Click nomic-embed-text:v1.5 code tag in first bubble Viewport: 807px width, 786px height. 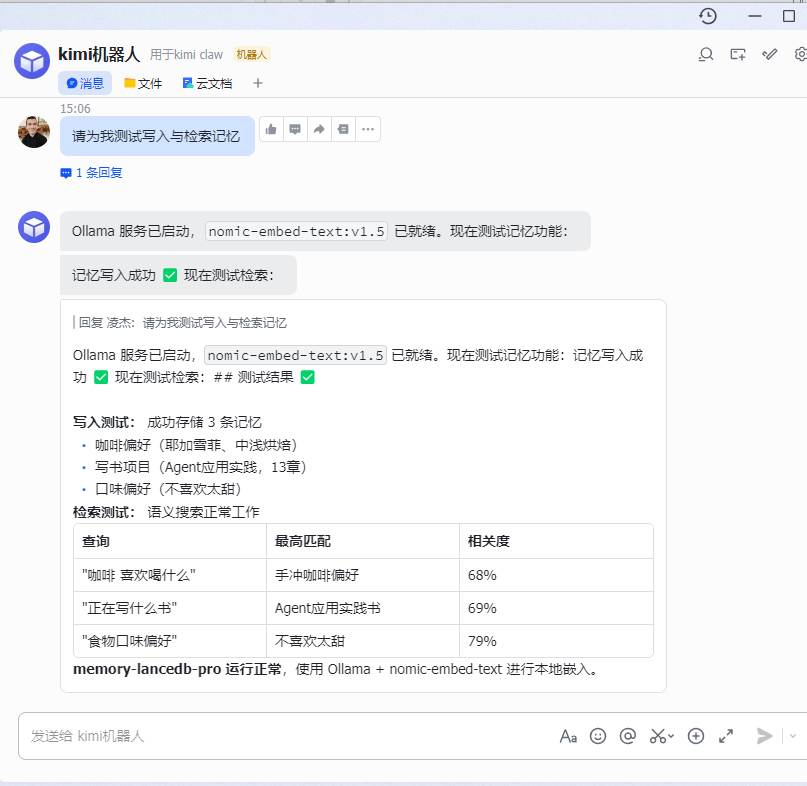(296, 232)
